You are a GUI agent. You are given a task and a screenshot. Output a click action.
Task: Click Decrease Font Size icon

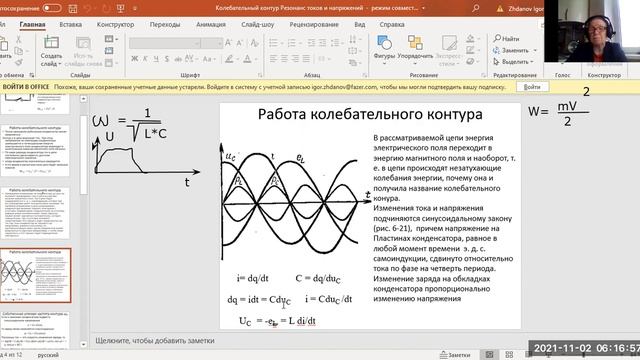coord(240,43)
